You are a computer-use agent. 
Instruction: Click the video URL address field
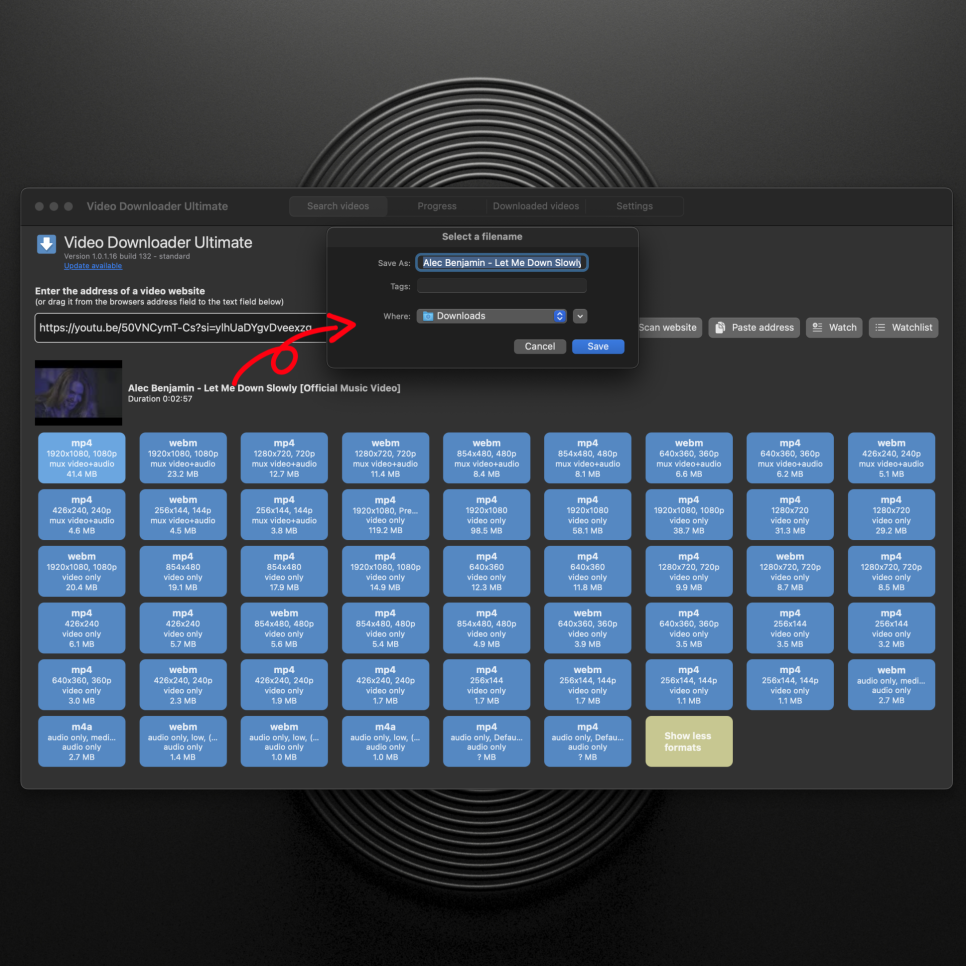click(x=181, y=328)
